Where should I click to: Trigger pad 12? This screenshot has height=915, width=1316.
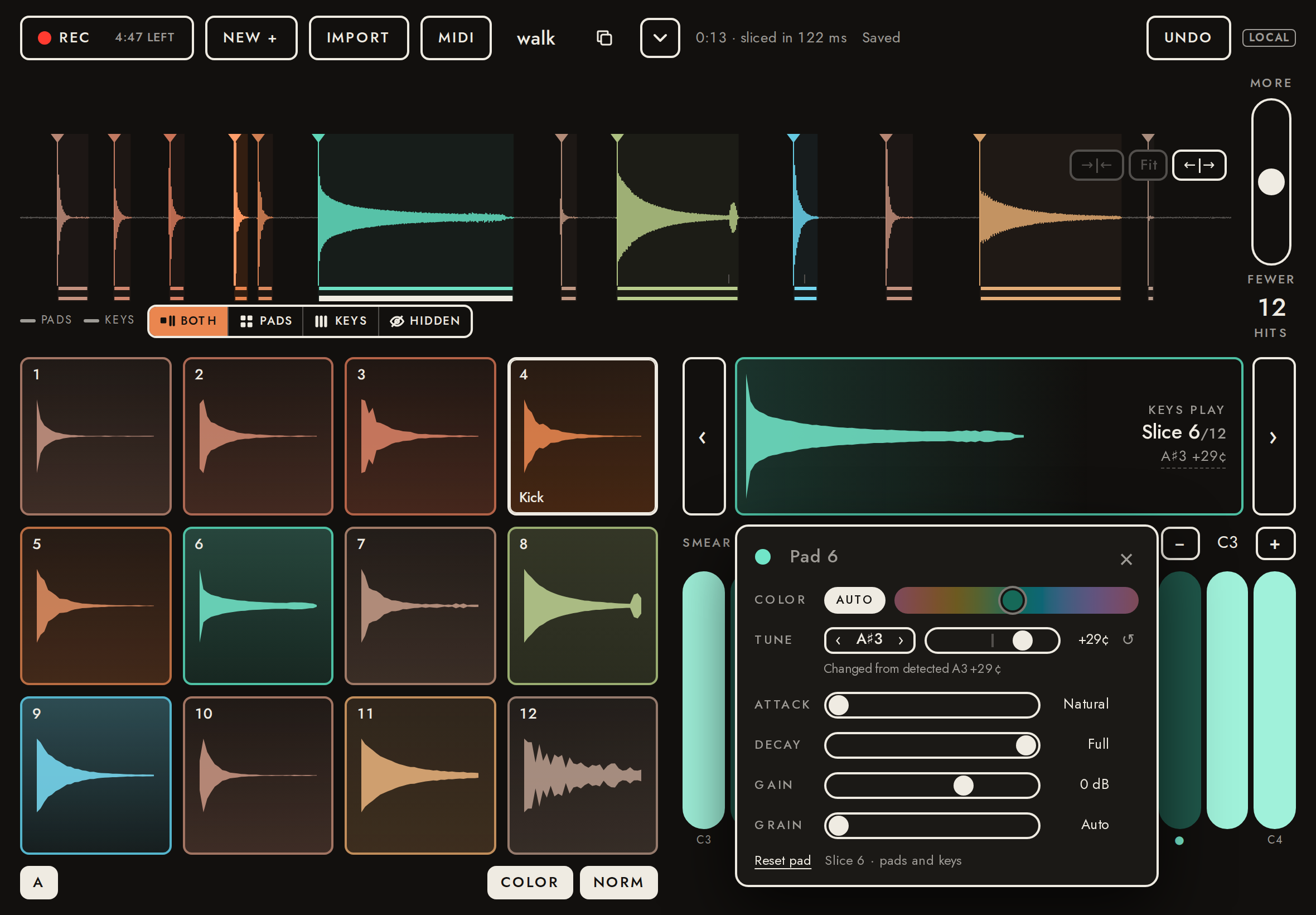583,775
